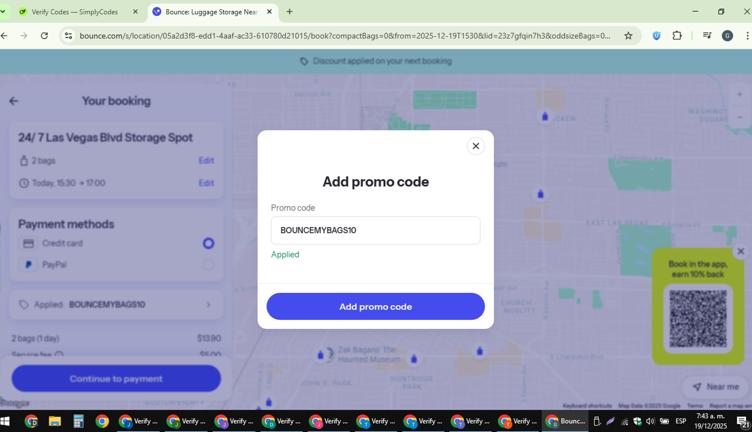Click Report a map error
752x432 pixels.
[729, 406]
